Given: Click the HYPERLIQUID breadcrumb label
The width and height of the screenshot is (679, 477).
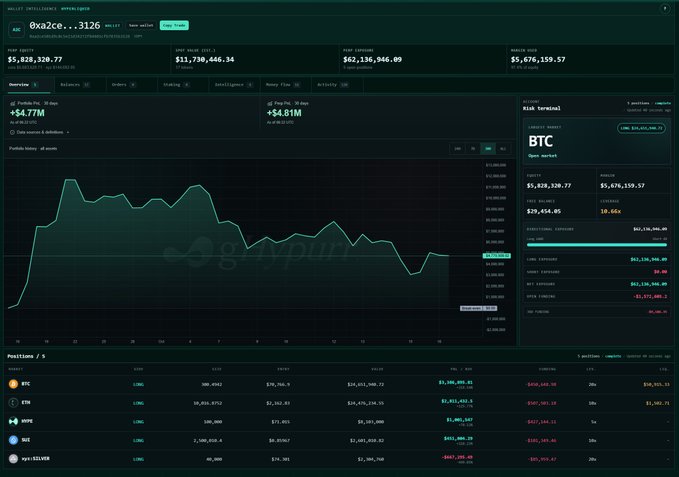Looking at the screenshot, I should (x=75, y=9).
